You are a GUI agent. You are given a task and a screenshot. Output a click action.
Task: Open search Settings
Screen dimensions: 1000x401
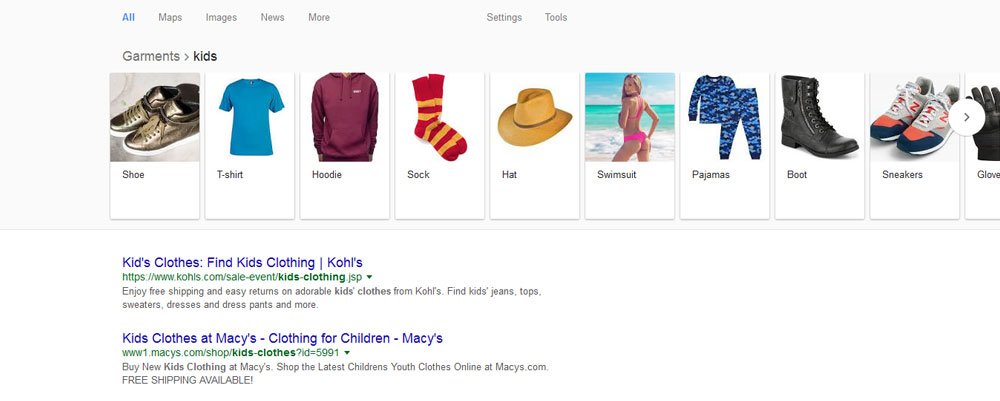point(504,17)
